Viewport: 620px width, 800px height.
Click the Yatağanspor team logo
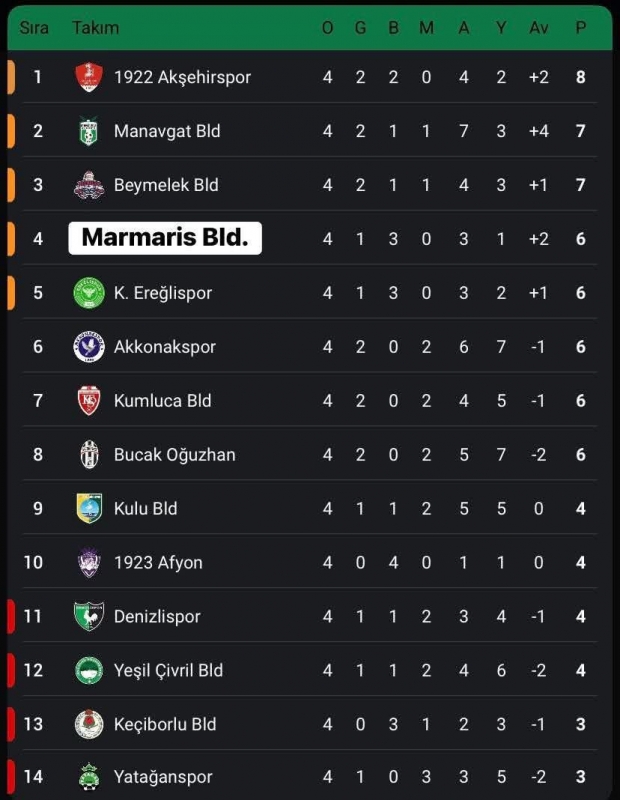[x=89, y=777]
